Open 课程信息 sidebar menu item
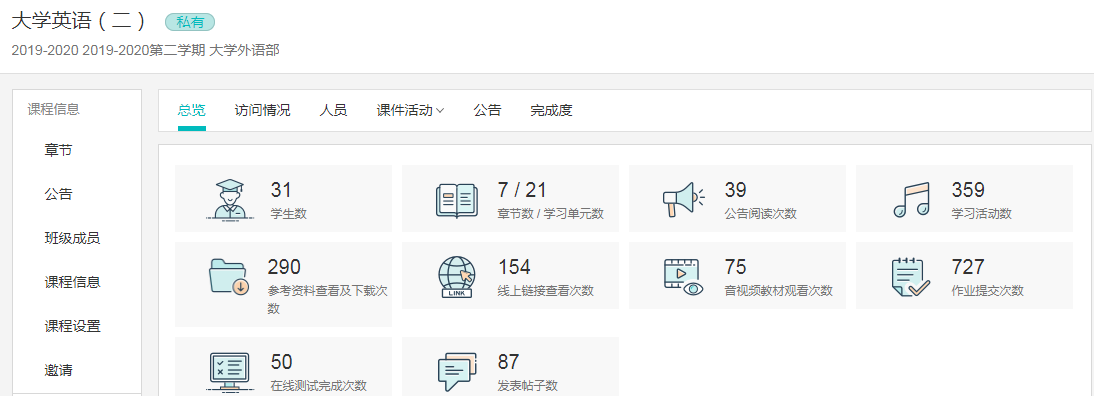Viewport: 1094px width, 396px height. (73, 282)
